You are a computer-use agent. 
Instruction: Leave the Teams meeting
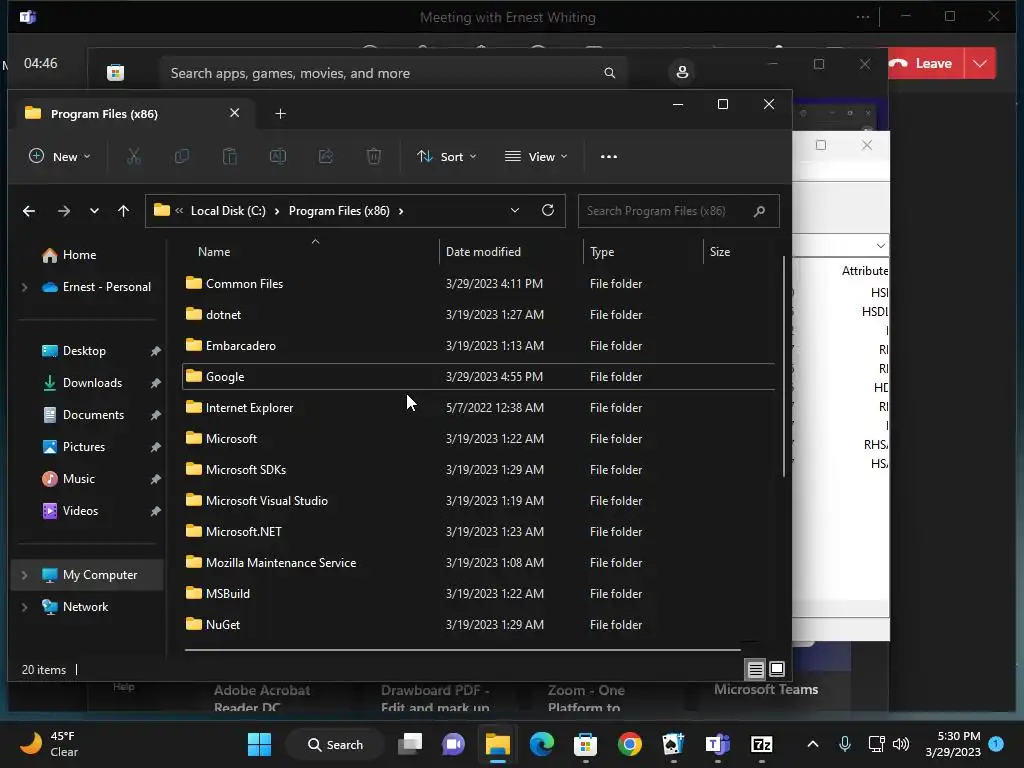point(926,63)
